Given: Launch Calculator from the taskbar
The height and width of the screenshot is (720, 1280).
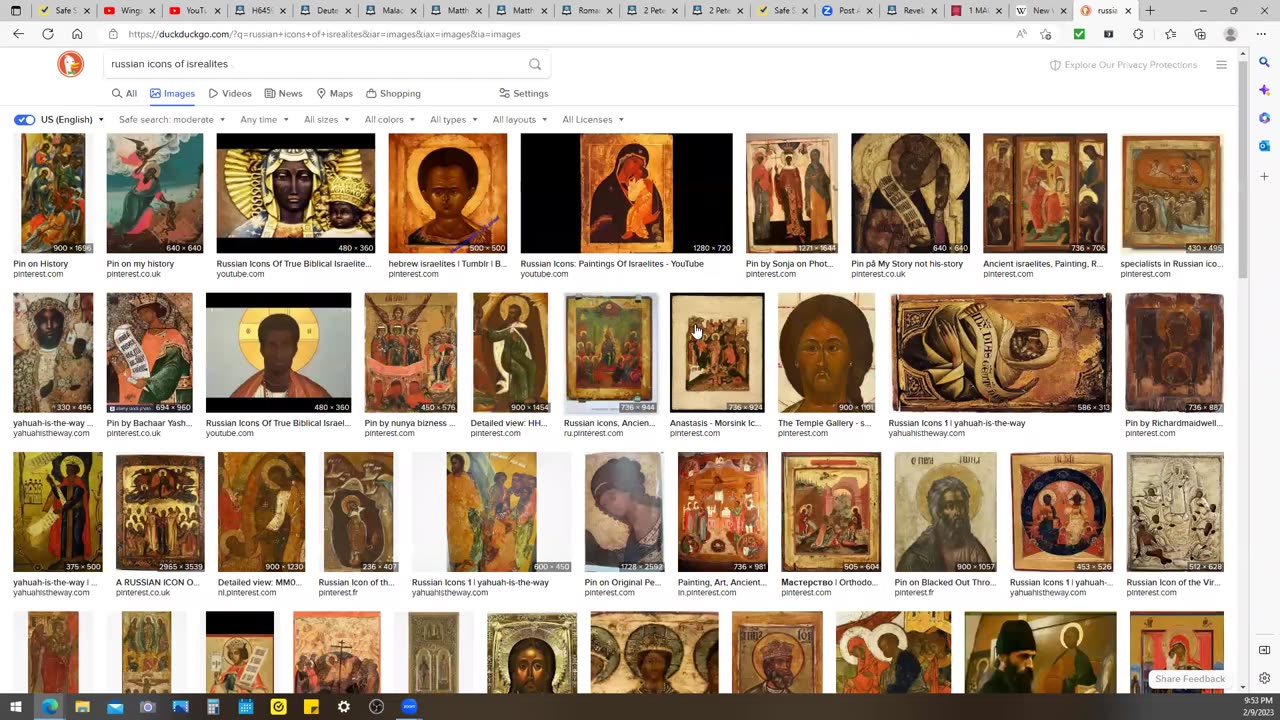Looking at the screenshot, I should pos(213,707).
